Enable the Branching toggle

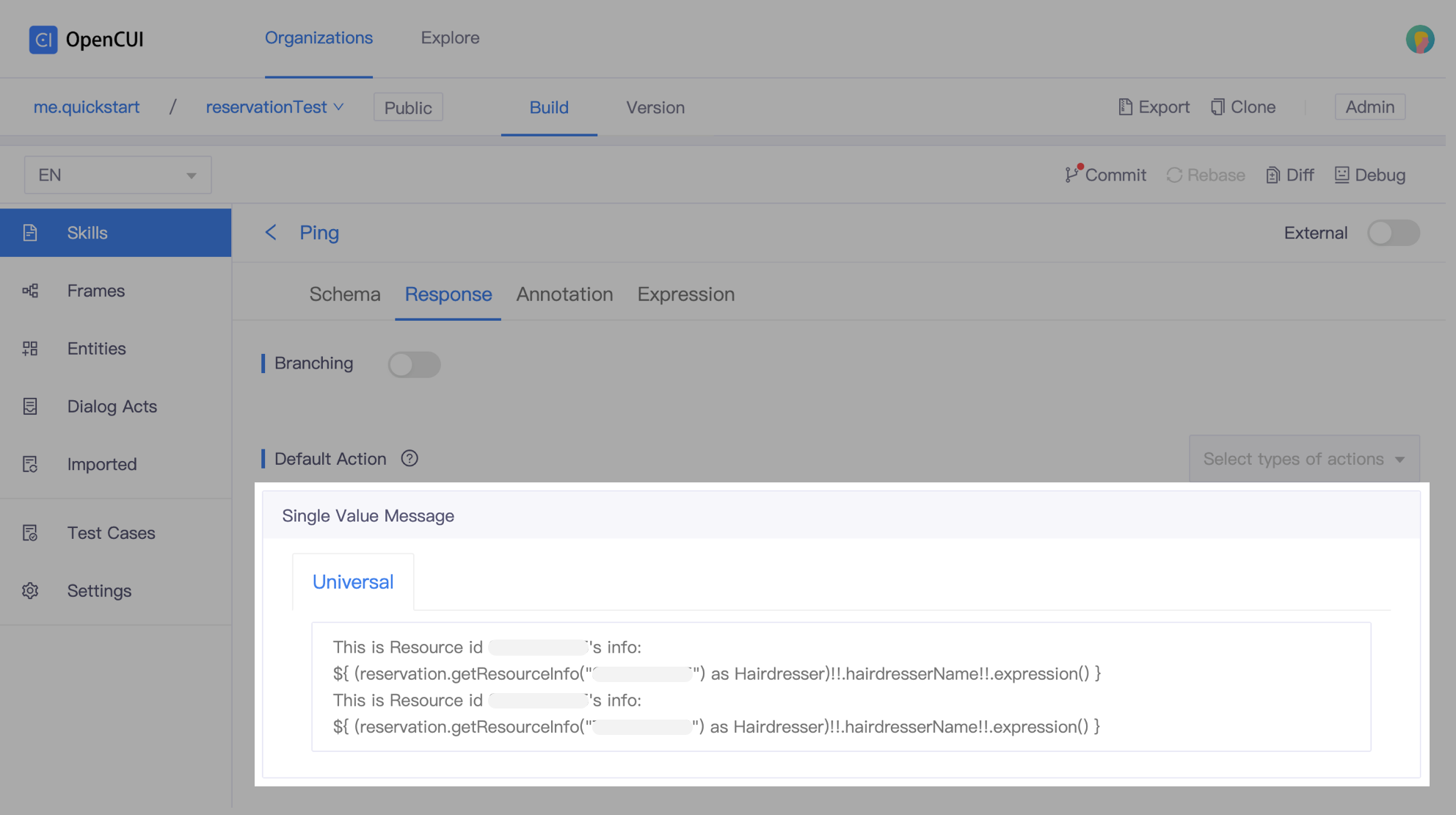click(x=415, y=364)
